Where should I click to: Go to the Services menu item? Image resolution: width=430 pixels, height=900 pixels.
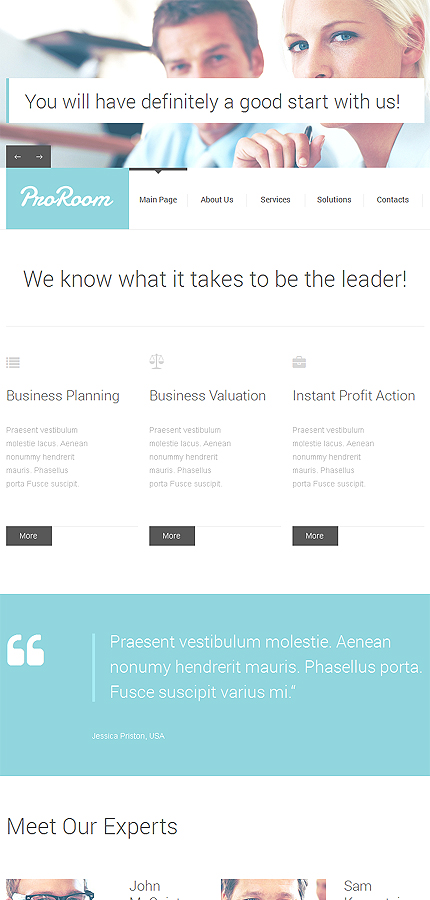276,200
